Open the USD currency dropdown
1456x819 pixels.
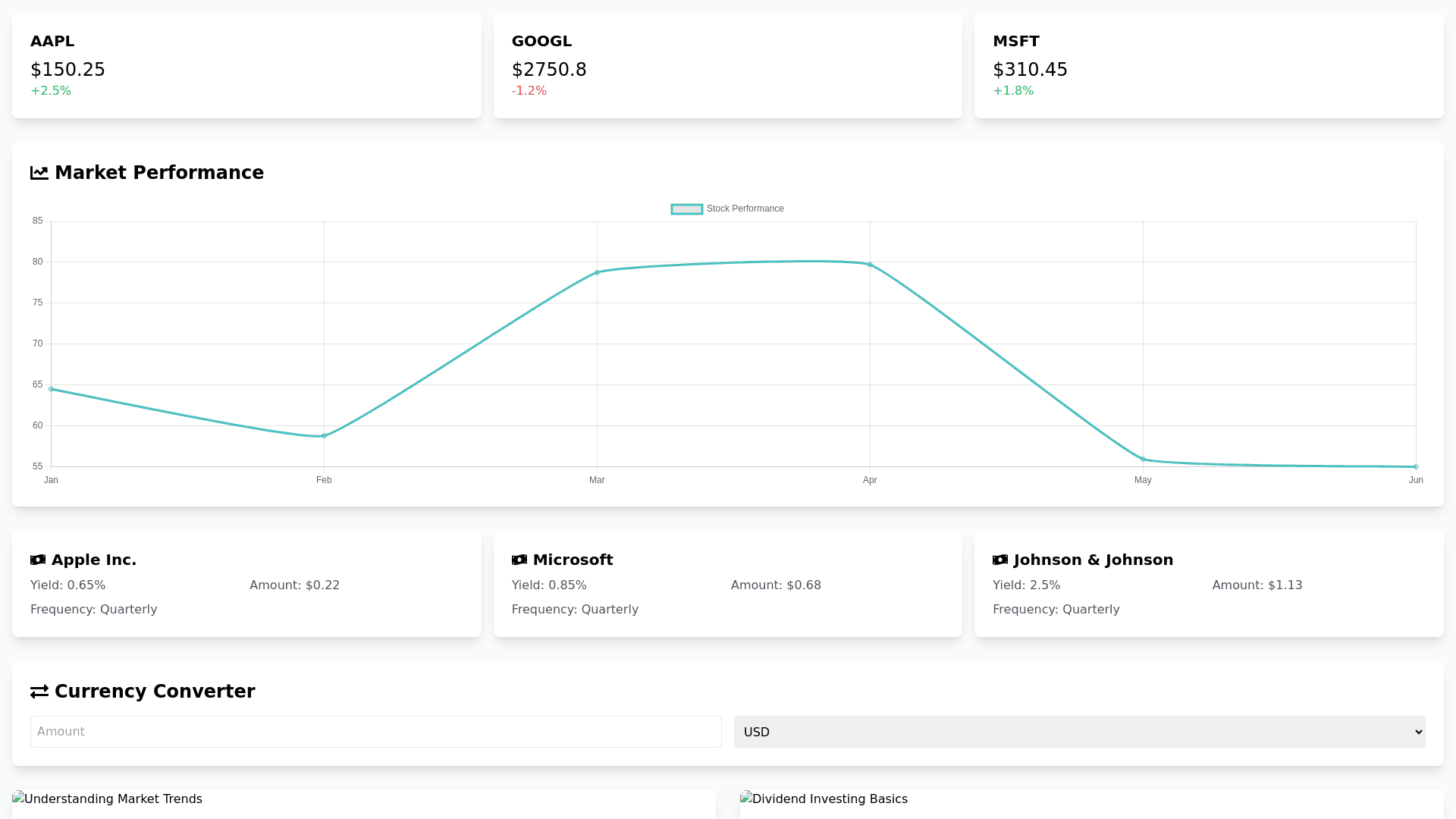coord(1079,732)
